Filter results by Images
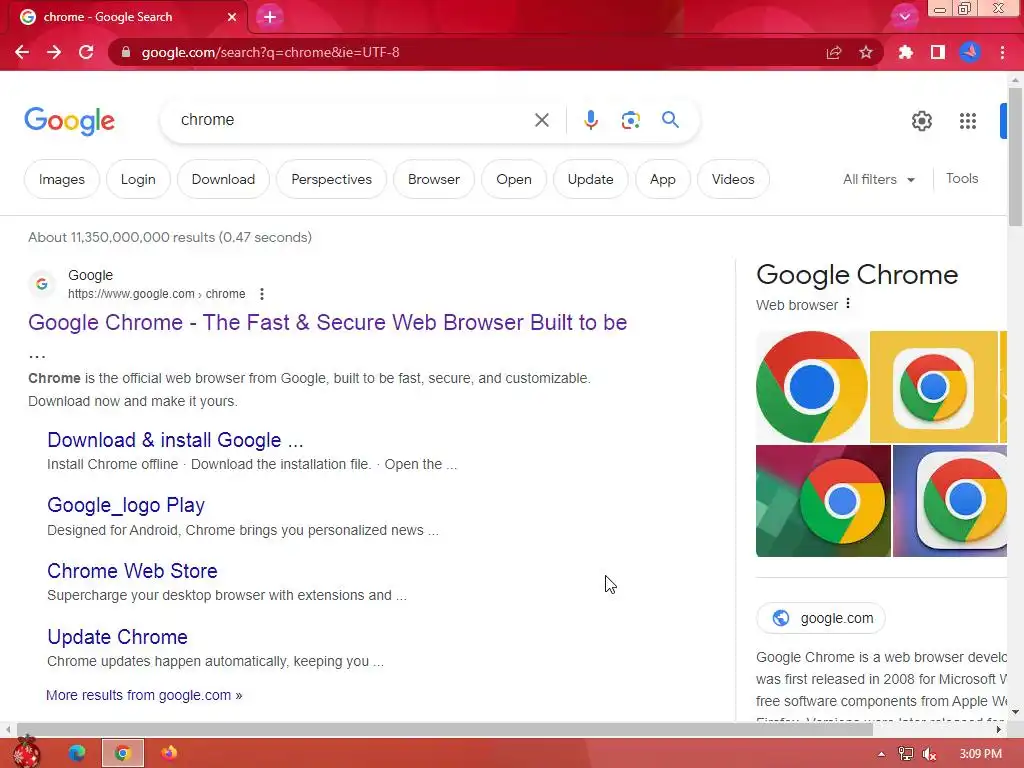 click(61, 179)
